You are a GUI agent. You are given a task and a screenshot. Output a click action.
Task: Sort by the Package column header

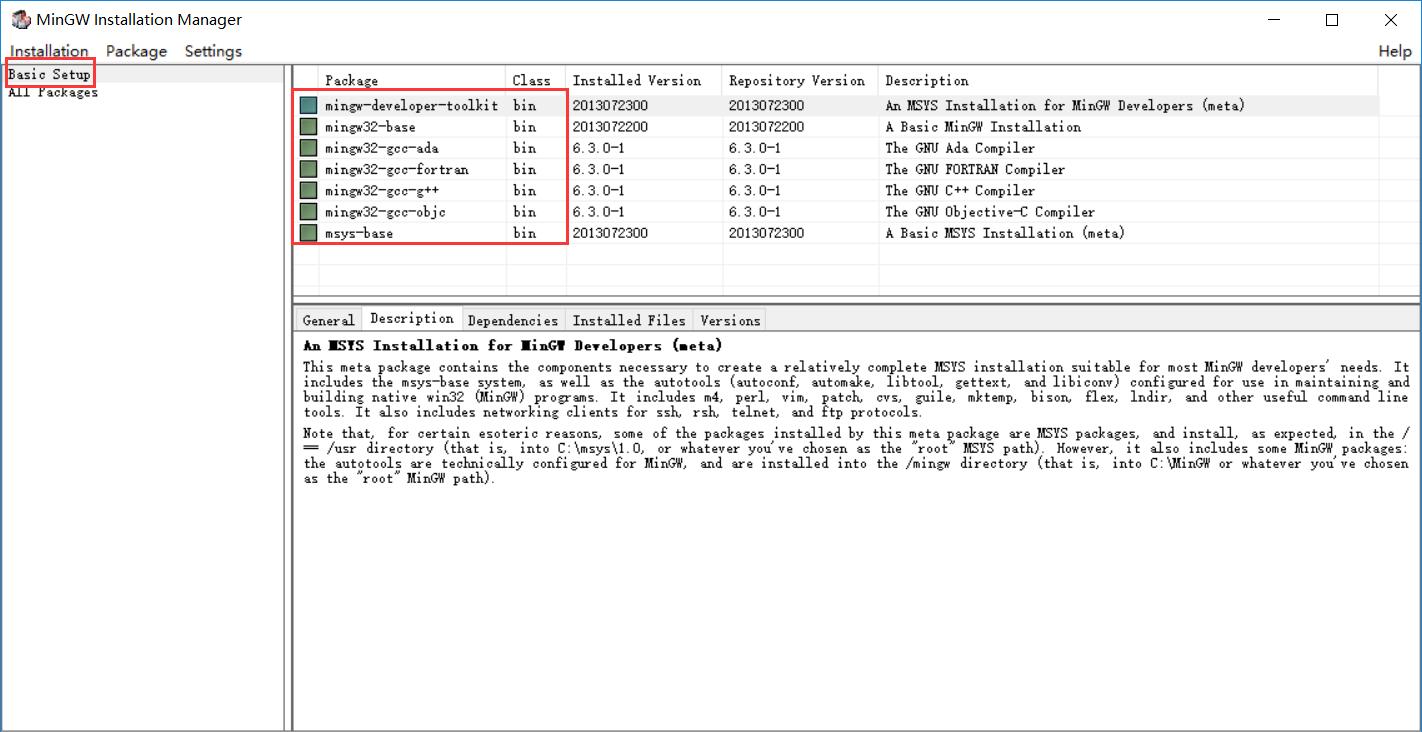pyautogui.click(x=412, y=80)
